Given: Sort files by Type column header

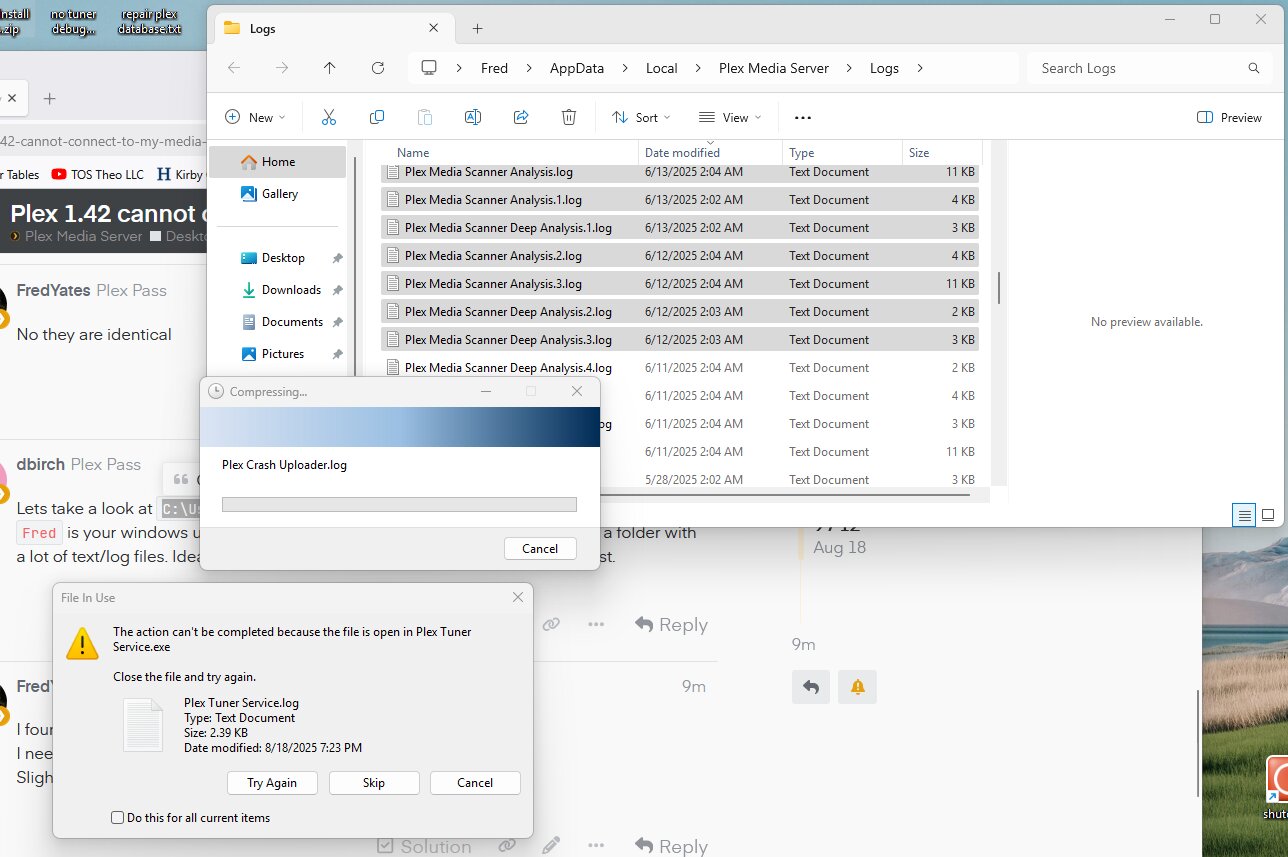Looking at the screenshot, I should point(842,153).
